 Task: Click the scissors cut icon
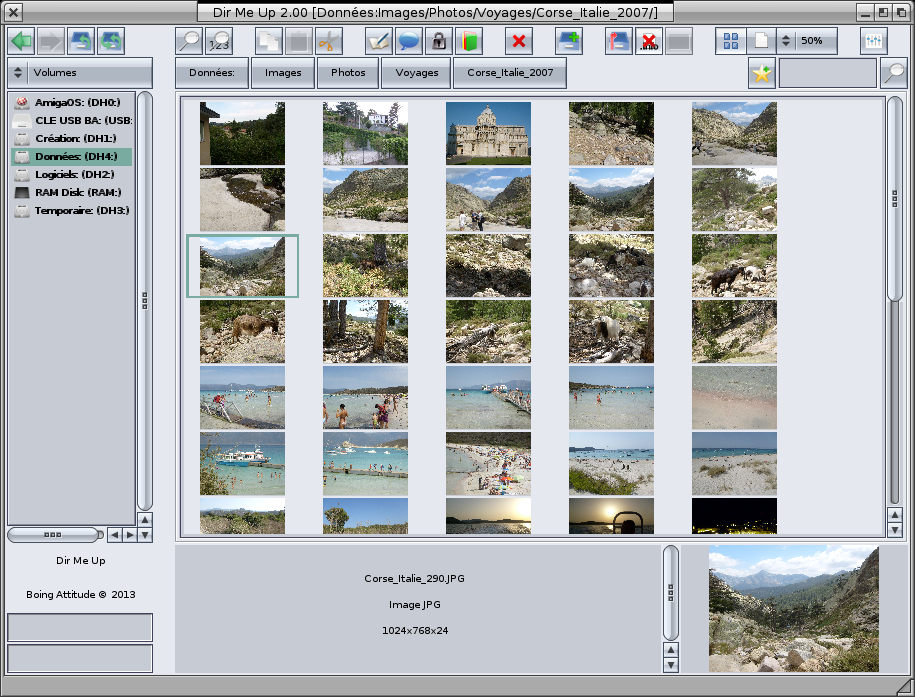tap(328, 41)
